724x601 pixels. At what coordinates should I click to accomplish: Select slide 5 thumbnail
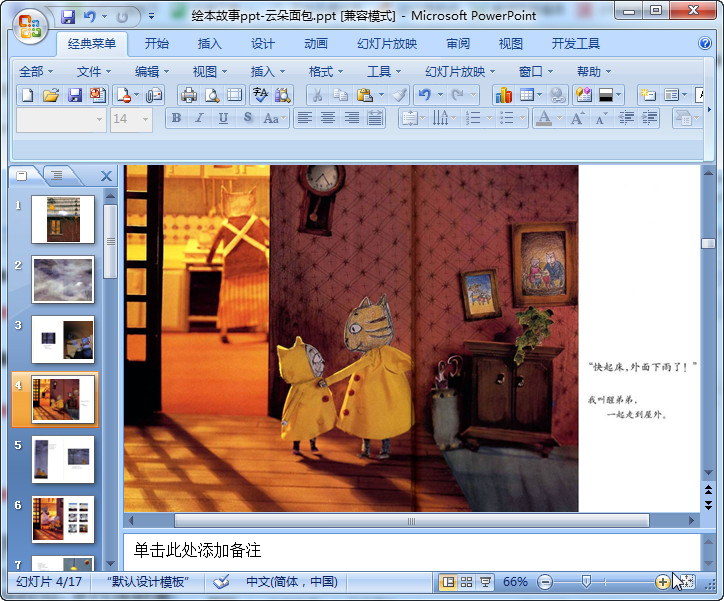pos(63,460)
